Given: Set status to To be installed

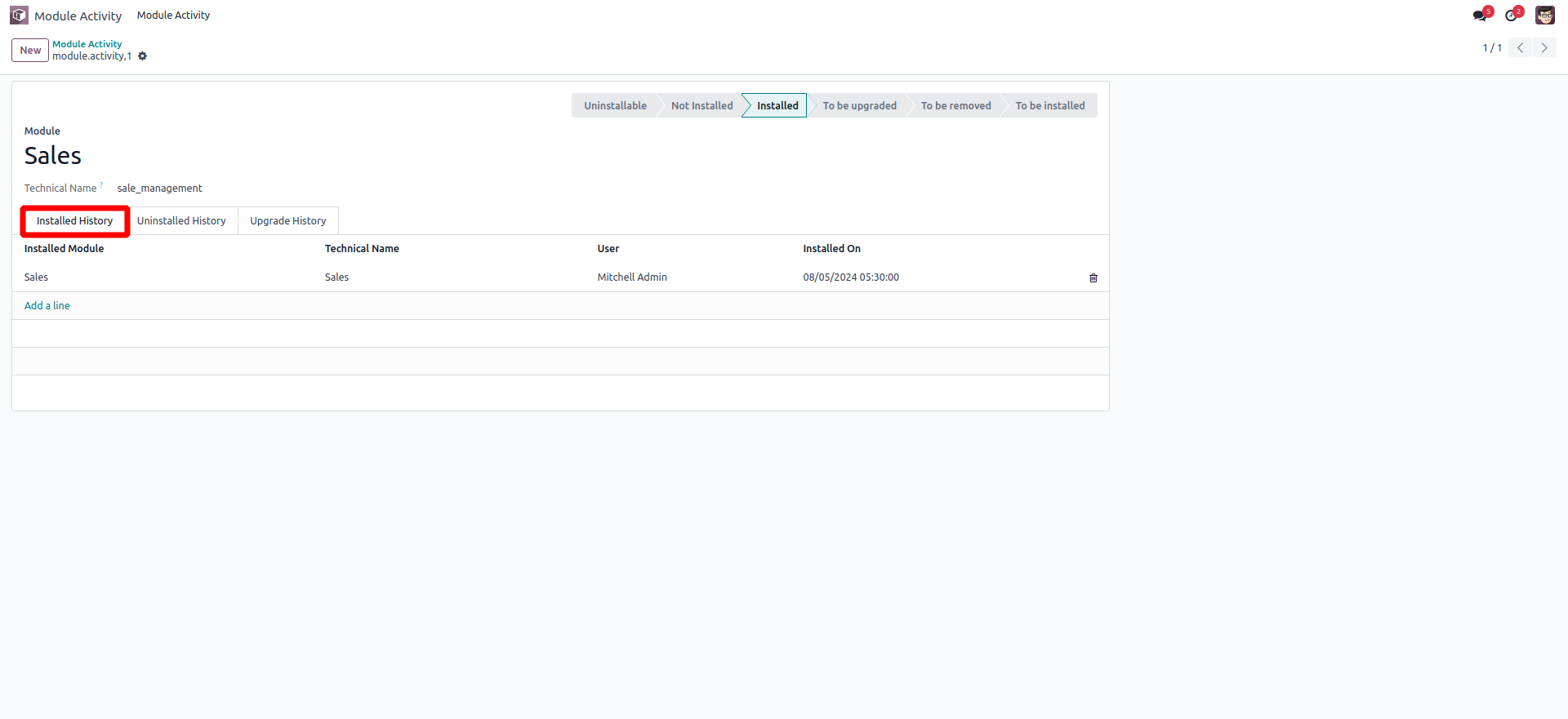Looking at the screenshot, I should coord(1049,105).
